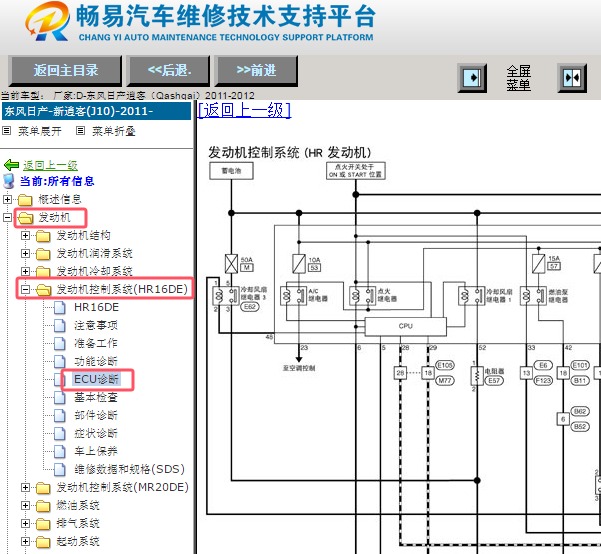Click 畅易 platform logo

point(48,21)
